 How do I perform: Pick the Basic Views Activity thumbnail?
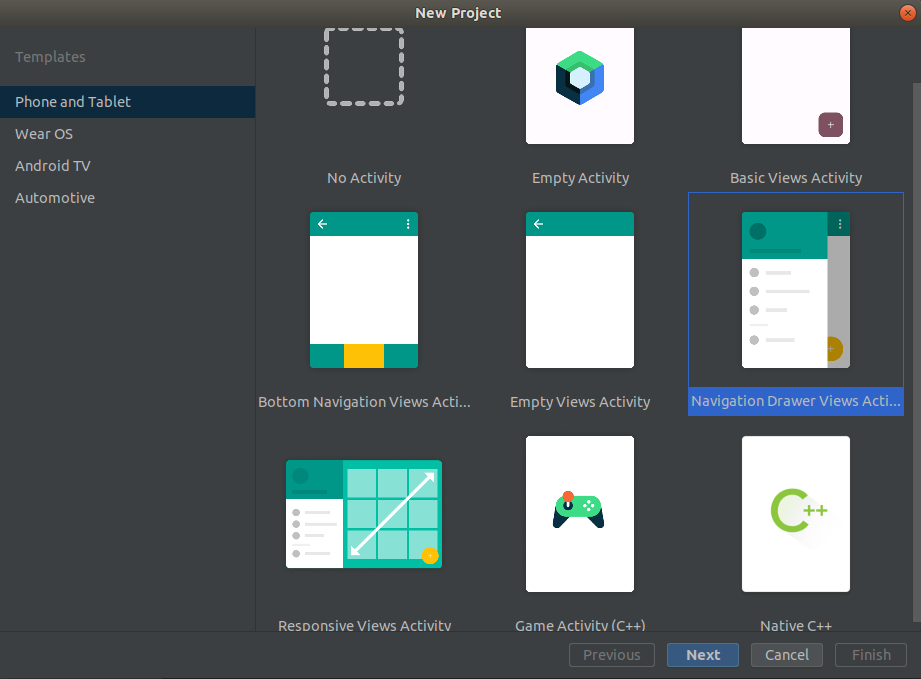(x=796, y=86)
